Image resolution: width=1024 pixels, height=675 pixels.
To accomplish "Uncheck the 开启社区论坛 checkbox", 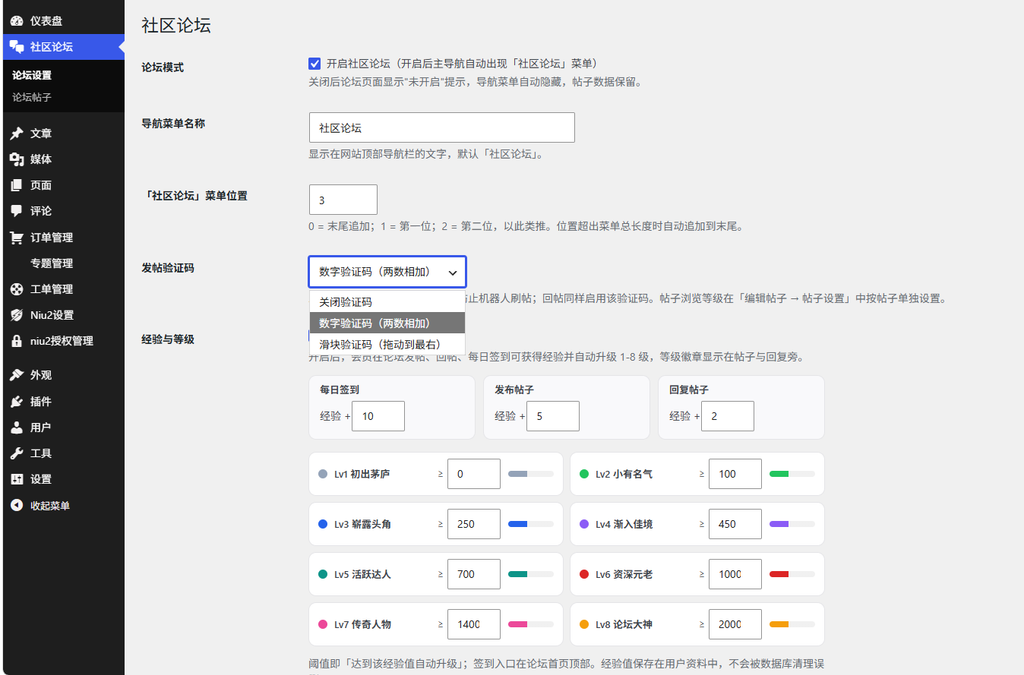I will pyautogui.click(x=315, y=63).
